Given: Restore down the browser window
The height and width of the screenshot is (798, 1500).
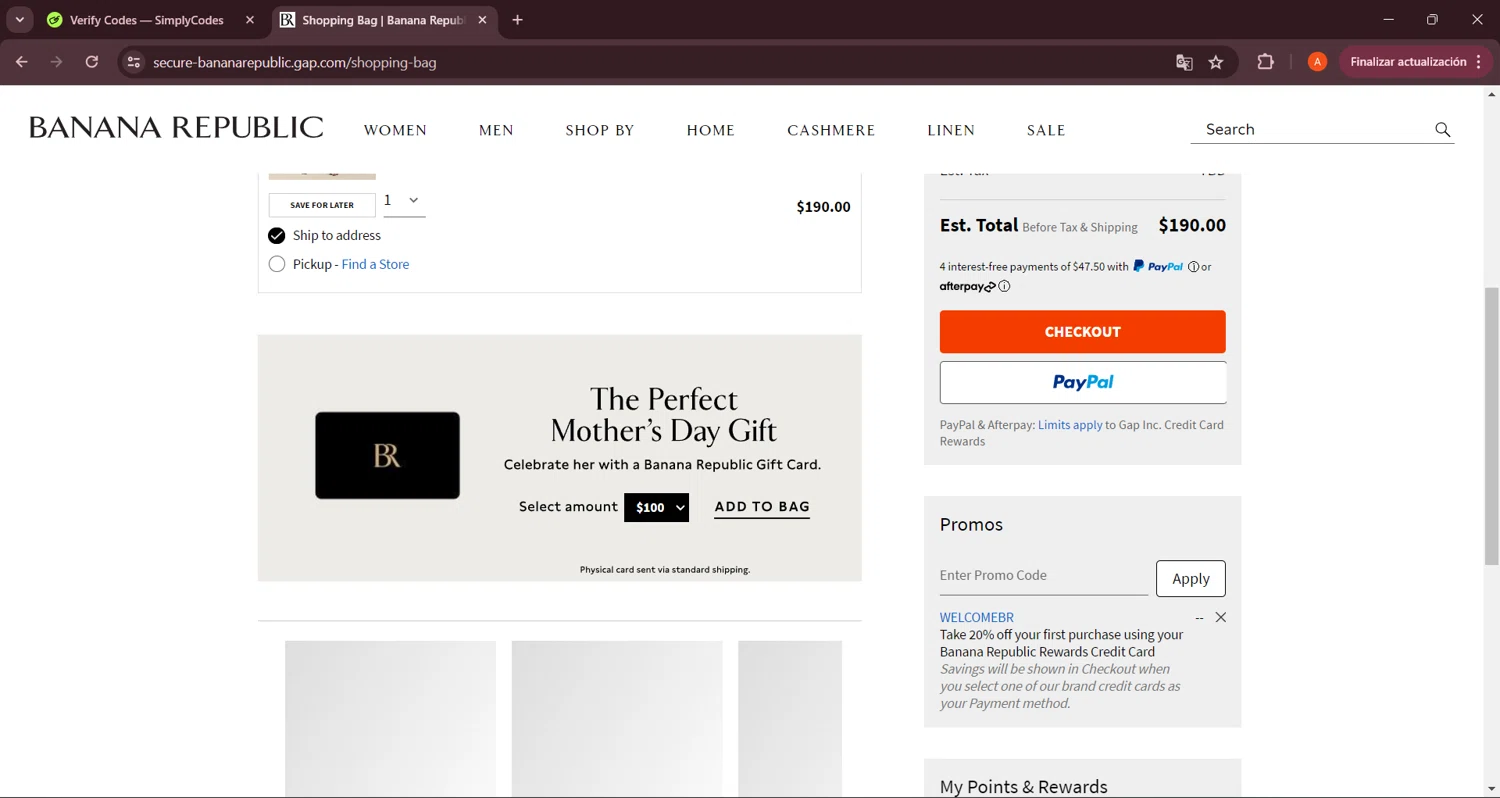Looking at the screenshot, I should pos(1432,20).
